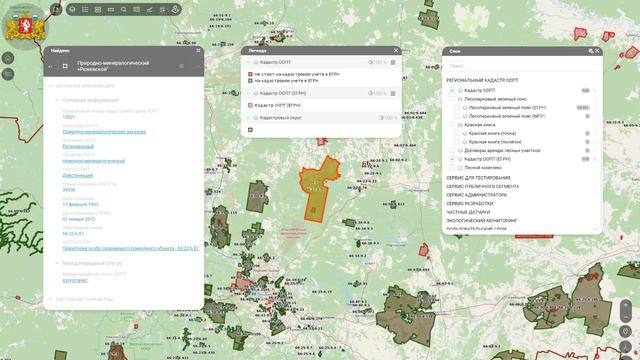Screen dimensions: 640x360
Task: Enable Лесопарковый зеленый пояс (ЕГРН) layer checkbox
Action: click(x=457, y=108)
